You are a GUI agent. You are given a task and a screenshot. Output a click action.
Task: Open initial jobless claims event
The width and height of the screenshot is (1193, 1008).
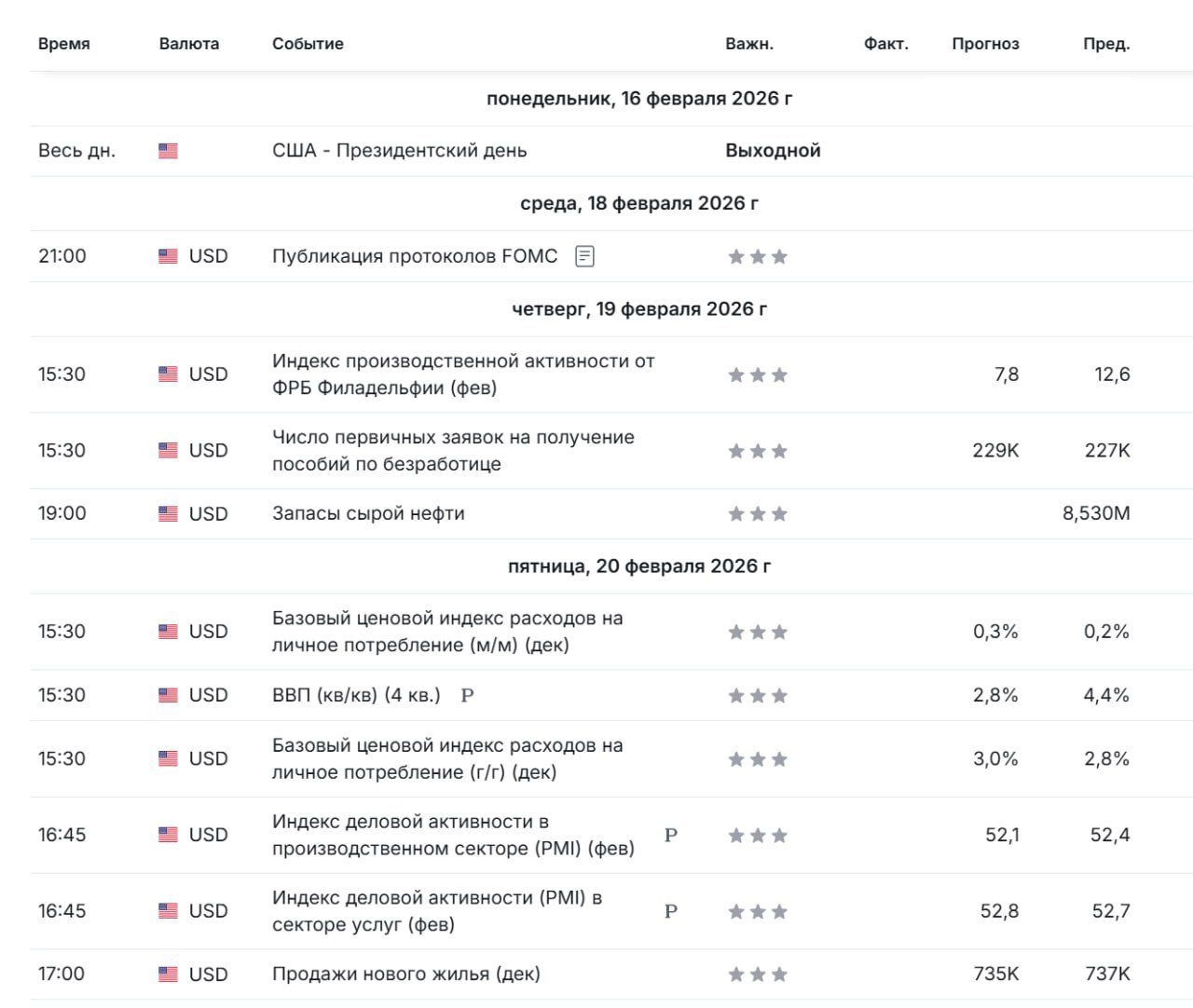(x=453, y=451)
